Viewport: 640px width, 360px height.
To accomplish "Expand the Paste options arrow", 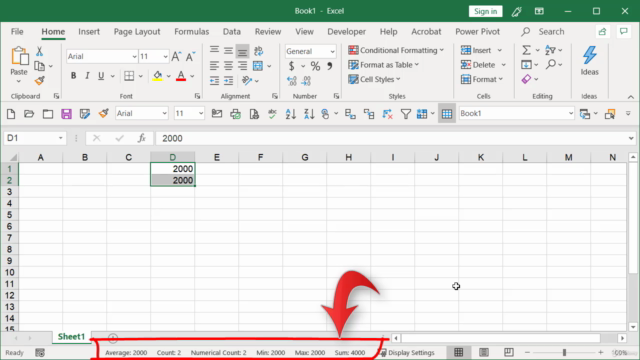I will (18, 82).
